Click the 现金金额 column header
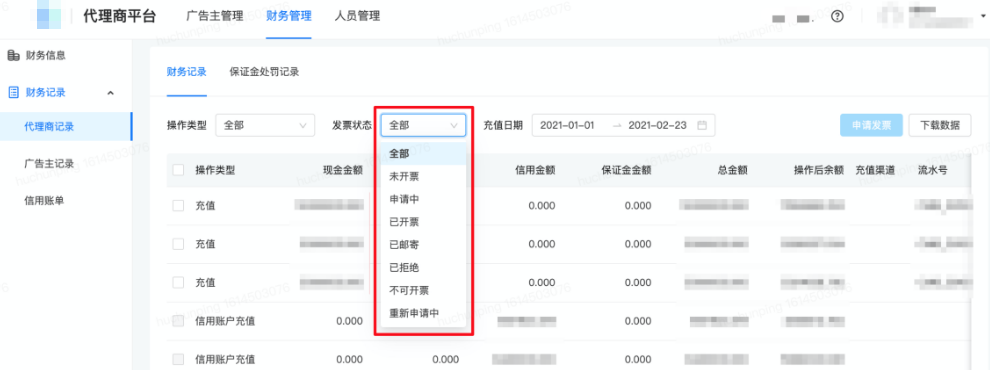 click(343, 170)
